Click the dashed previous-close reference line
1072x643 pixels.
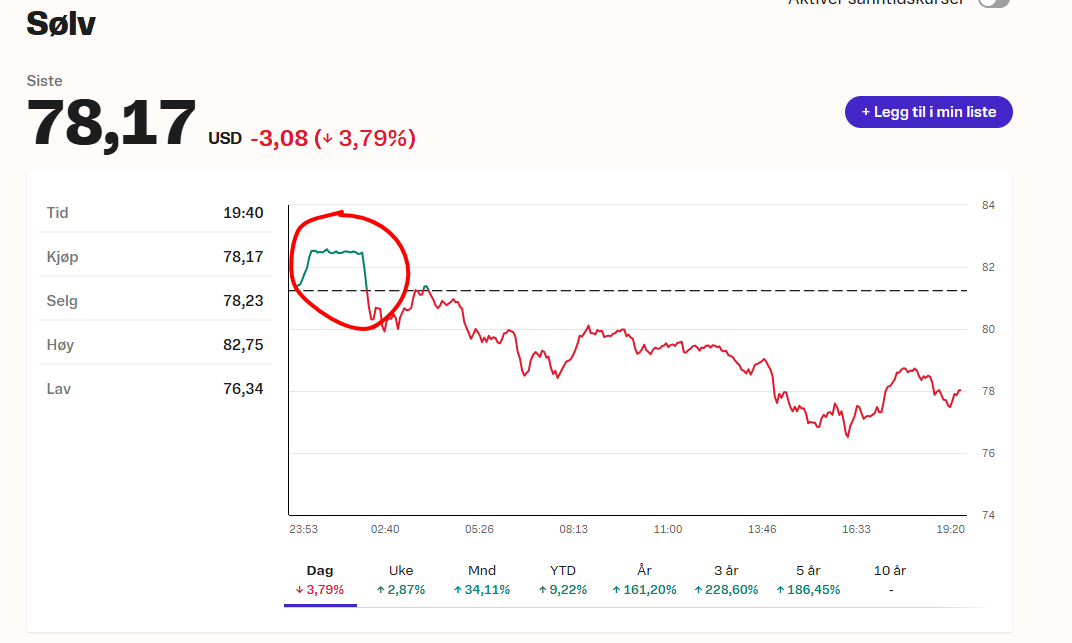(x=700, y=290)
